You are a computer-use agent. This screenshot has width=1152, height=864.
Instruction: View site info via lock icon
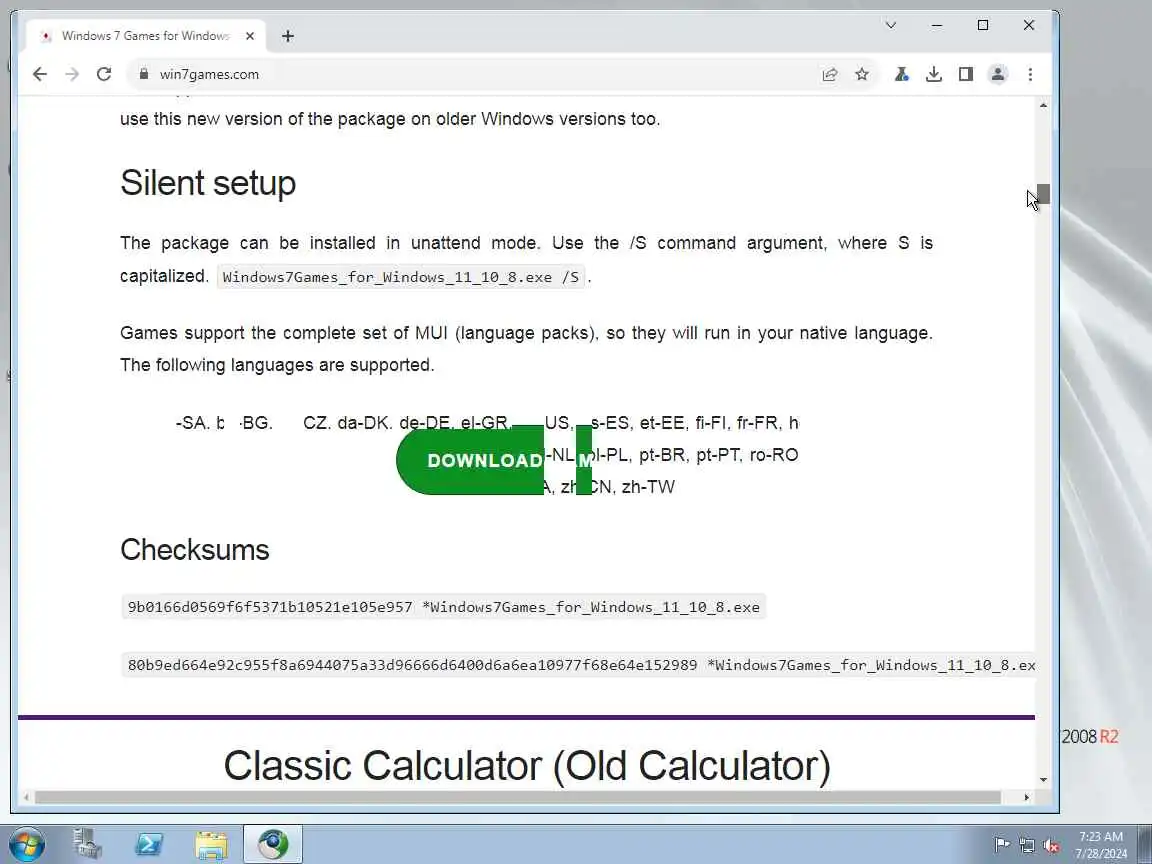click(x=144, y=74)
